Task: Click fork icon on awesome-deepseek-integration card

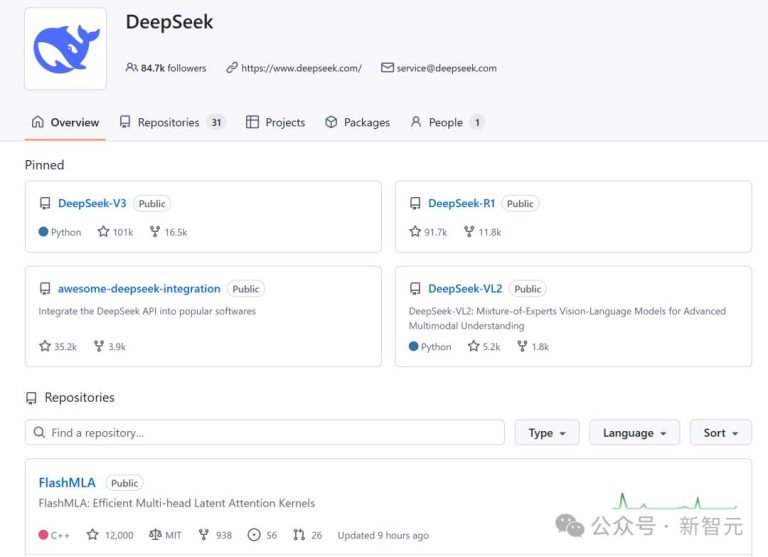Action: pos(98,346)
